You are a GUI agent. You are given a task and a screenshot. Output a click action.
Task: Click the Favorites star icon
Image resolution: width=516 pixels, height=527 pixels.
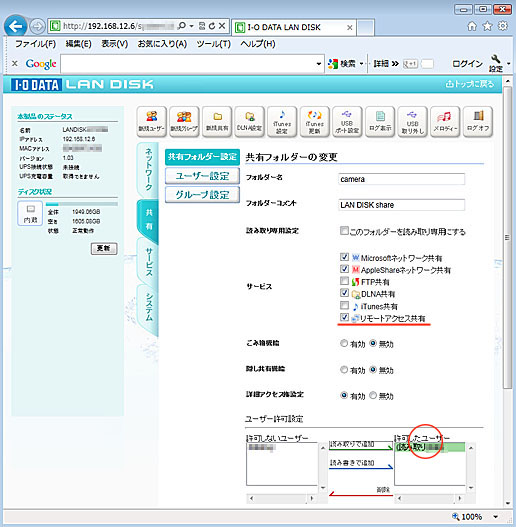487,26
